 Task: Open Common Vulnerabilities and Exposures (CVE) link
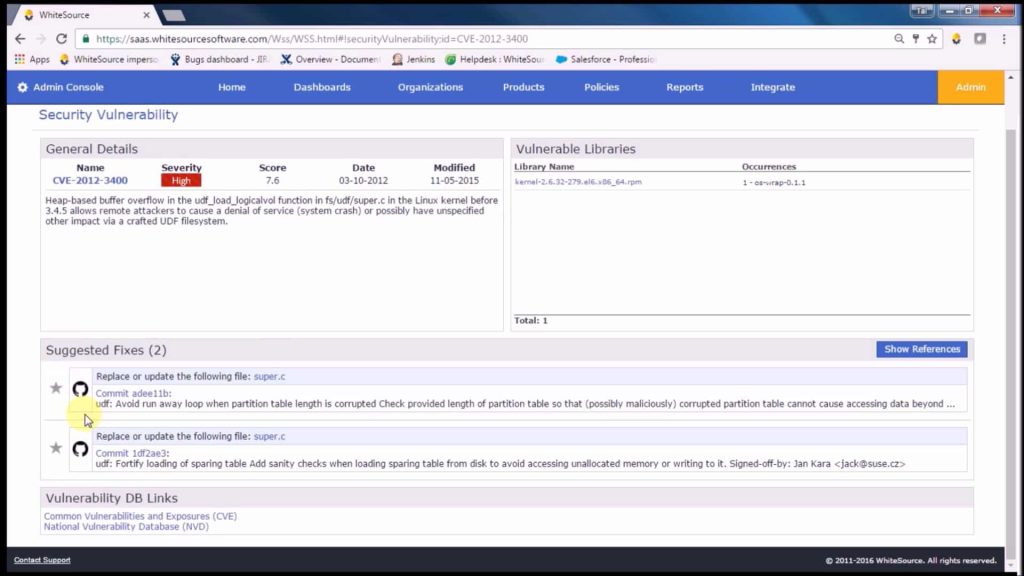(140, 517)
